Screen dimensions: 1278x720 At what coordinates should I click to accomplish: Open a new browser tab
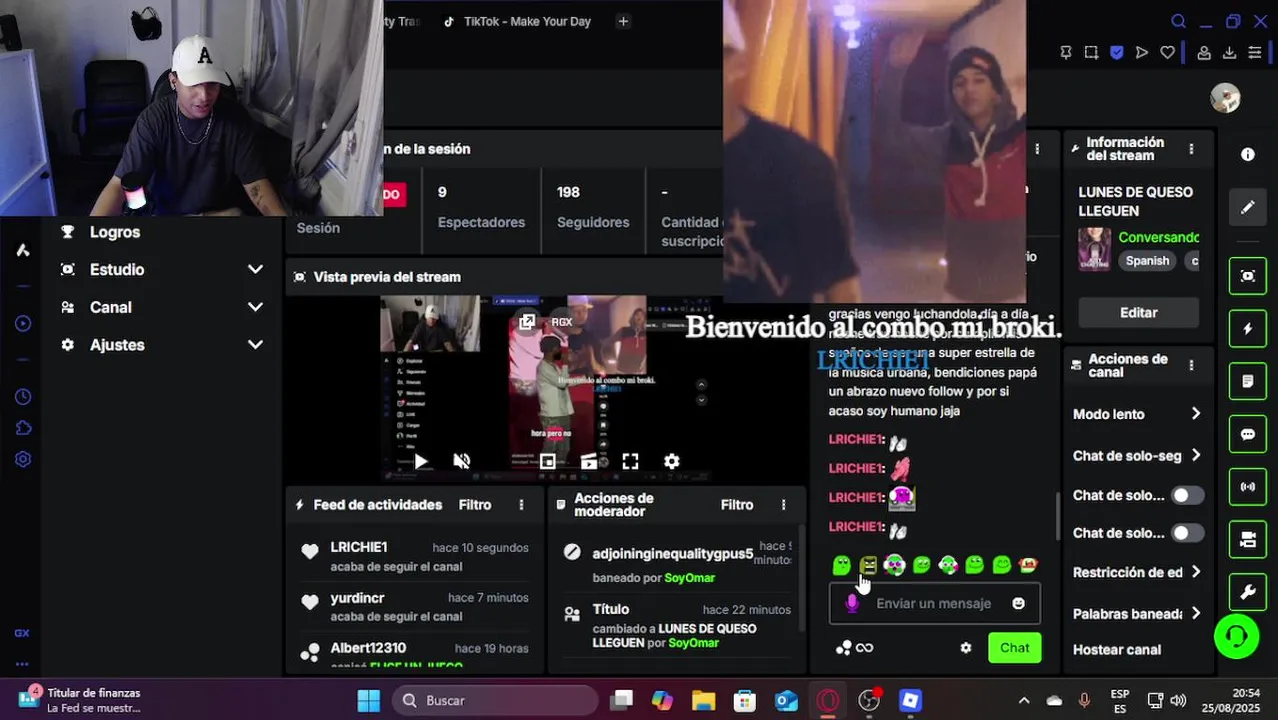[x=623, y=21]
